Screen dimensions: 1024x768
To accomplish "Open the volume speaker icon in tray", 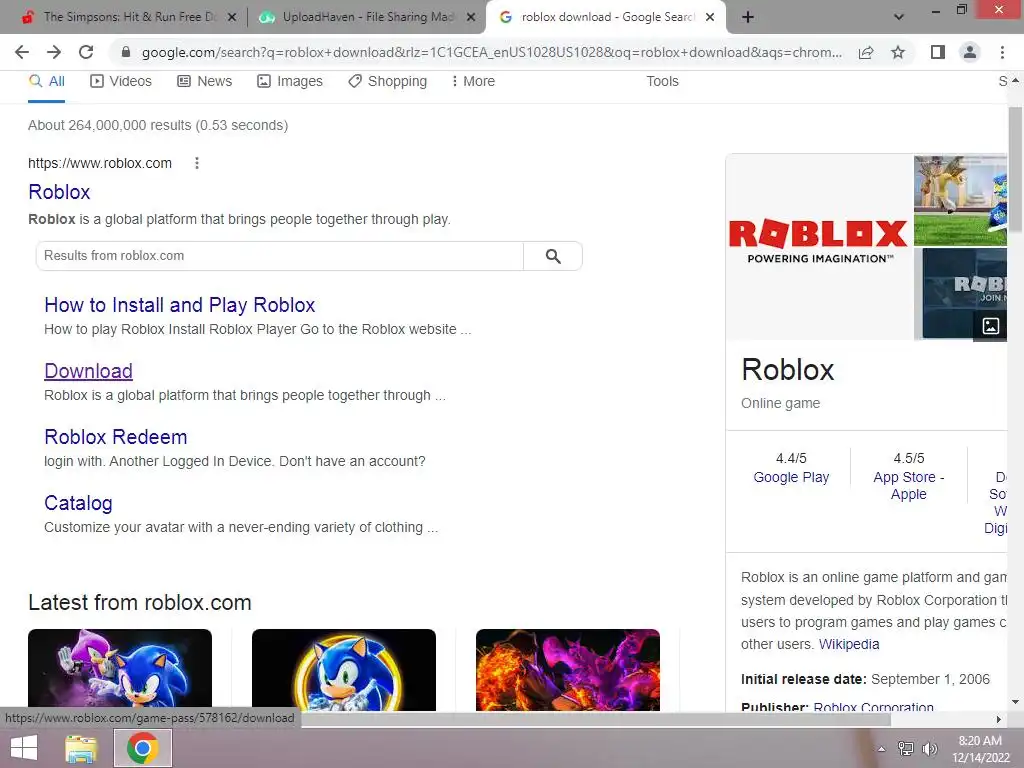I will tap(929, 749).
